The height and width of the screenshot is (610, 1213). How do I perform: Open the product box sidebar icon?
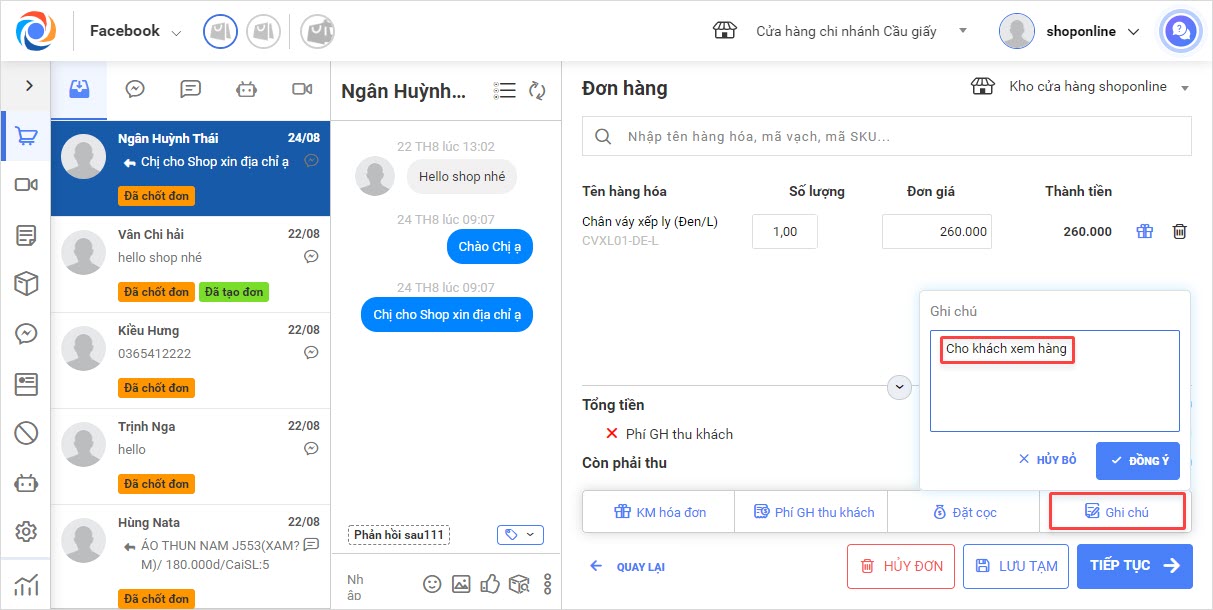(27, 284)
